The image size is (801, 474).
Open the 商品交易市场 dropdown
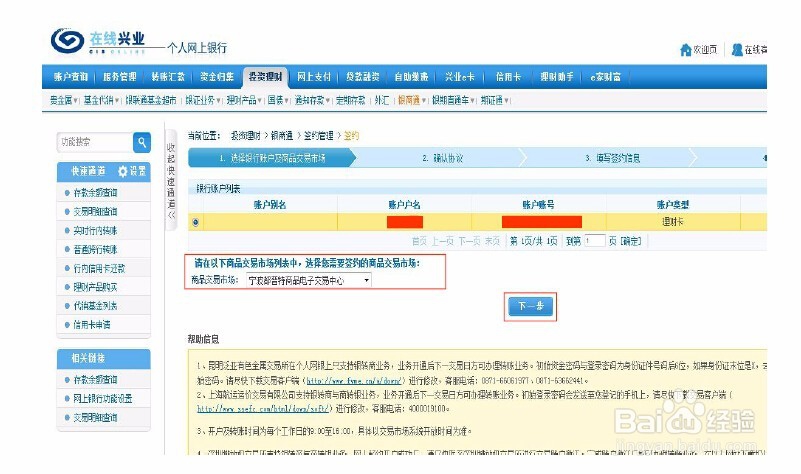(309, 280)
